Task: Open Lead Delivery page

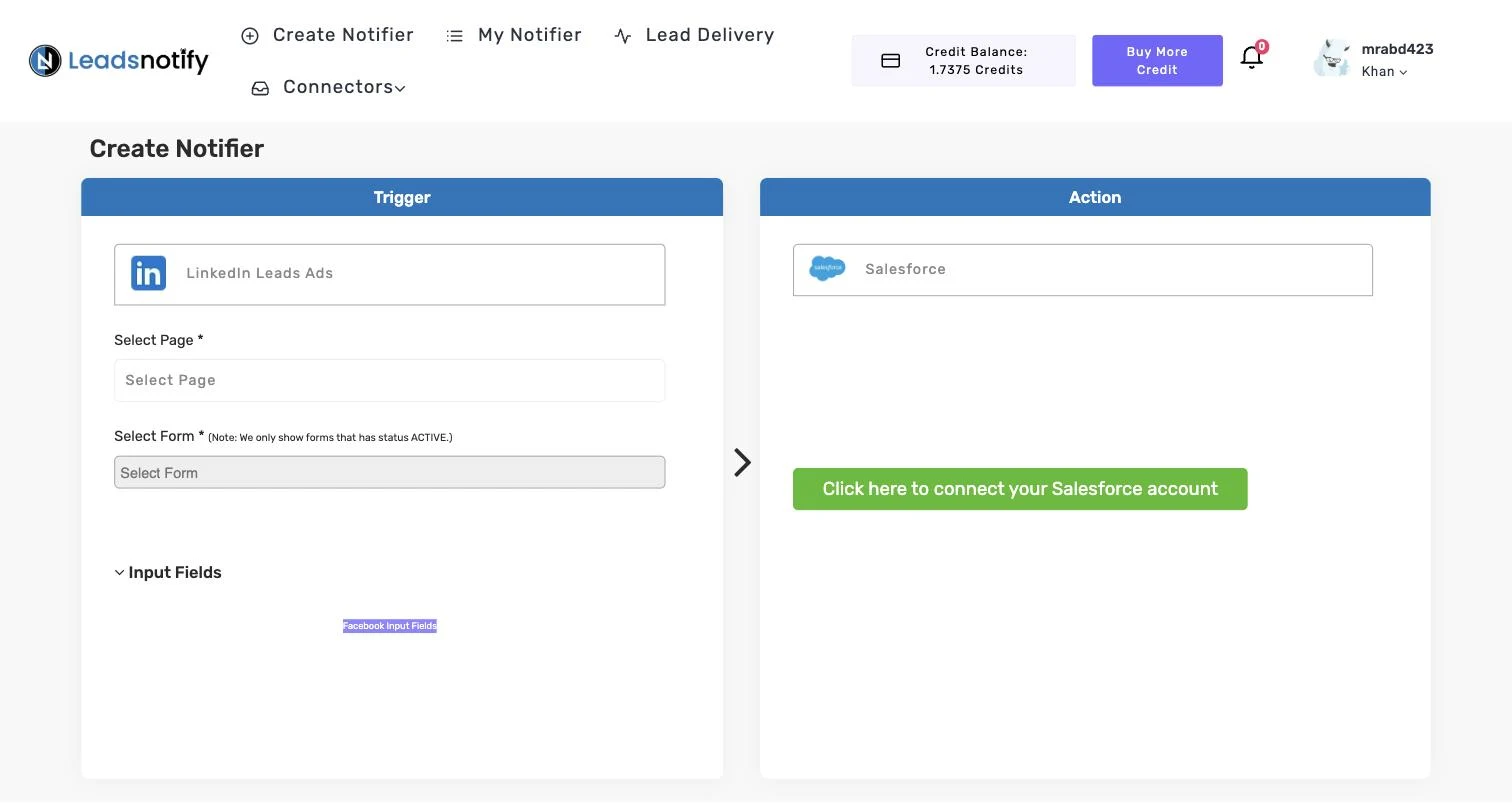Action: (694, 35)
